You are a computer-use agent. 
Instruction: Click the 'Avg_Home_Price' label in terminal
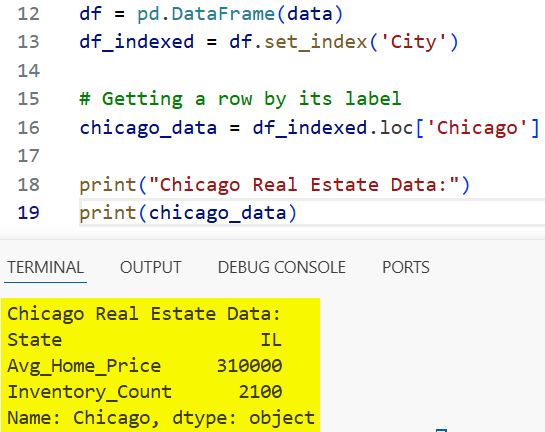tap(84, 366)
